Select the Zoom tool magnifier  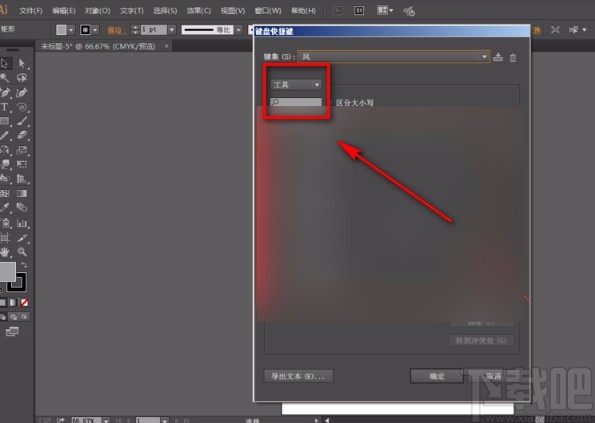tap(22, 252)
